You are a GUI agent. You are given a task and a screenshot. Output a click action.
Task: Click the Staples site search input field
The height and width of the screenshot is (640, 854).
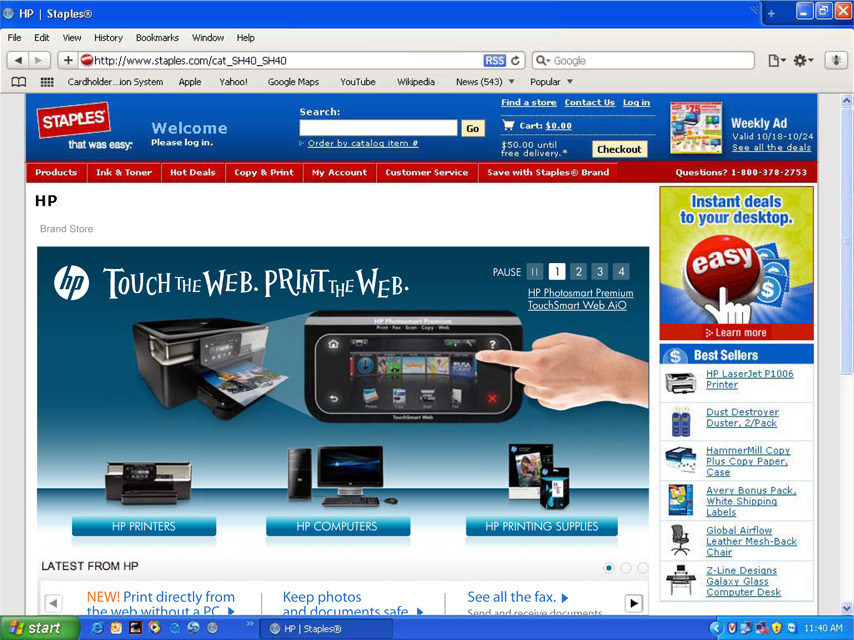[x=379, y=128]
